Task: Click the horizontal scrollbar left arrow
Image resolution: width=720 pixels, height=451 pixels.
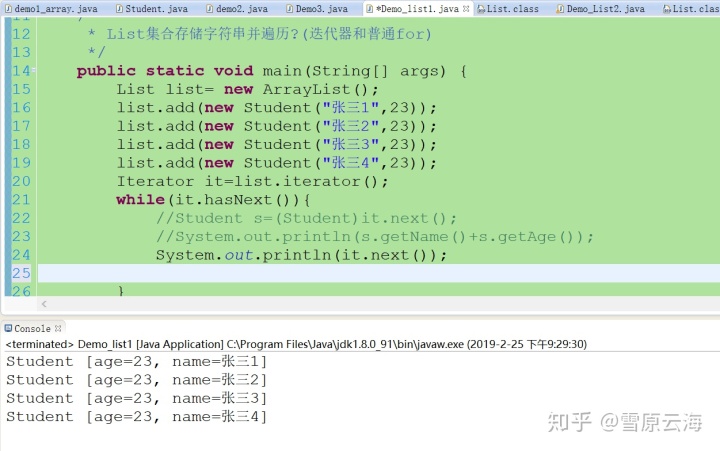Action: coord(44,304)
